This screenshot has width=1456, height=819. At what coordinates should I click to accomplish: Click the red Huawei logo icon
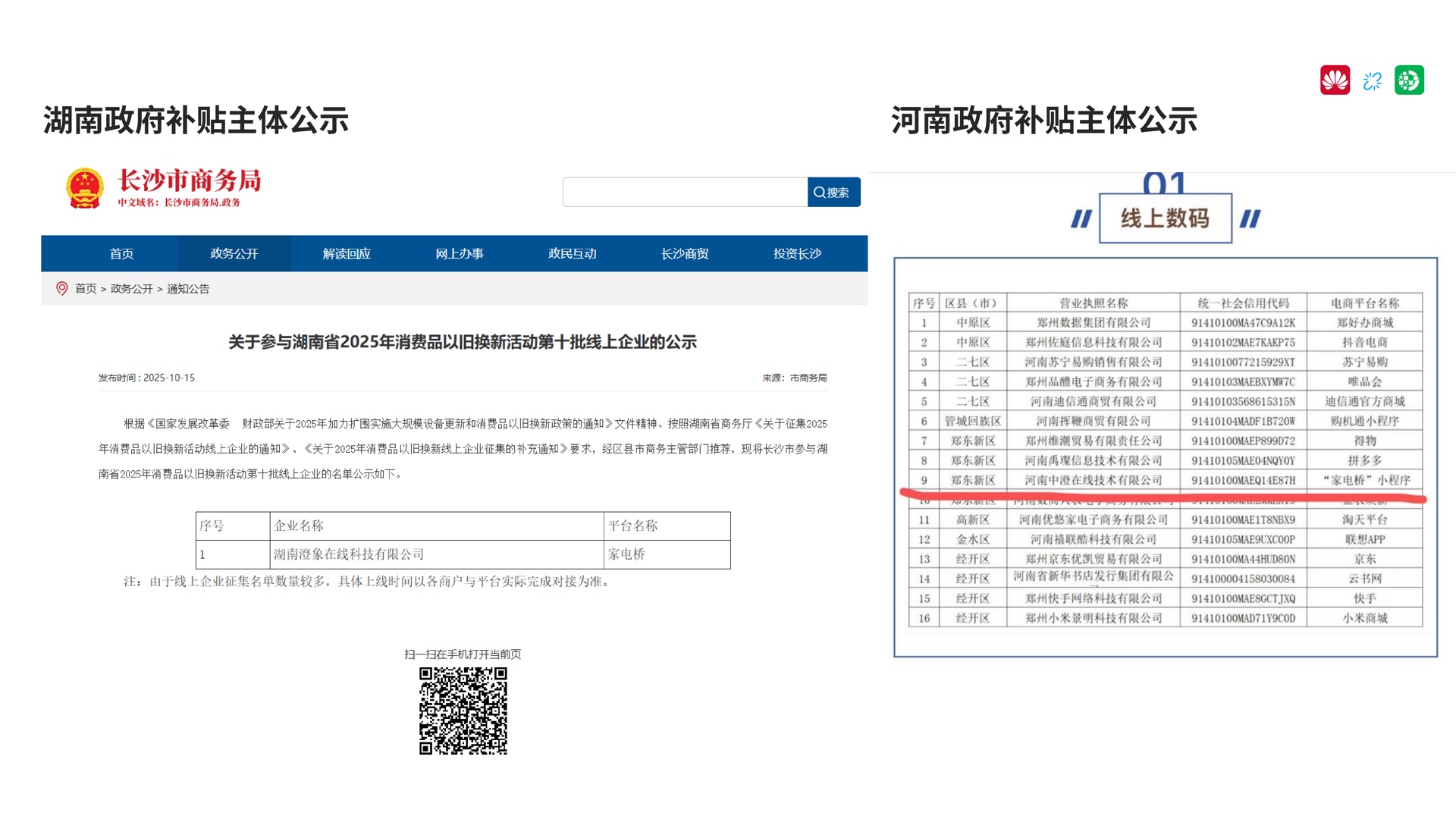(x=1335, y=80)
